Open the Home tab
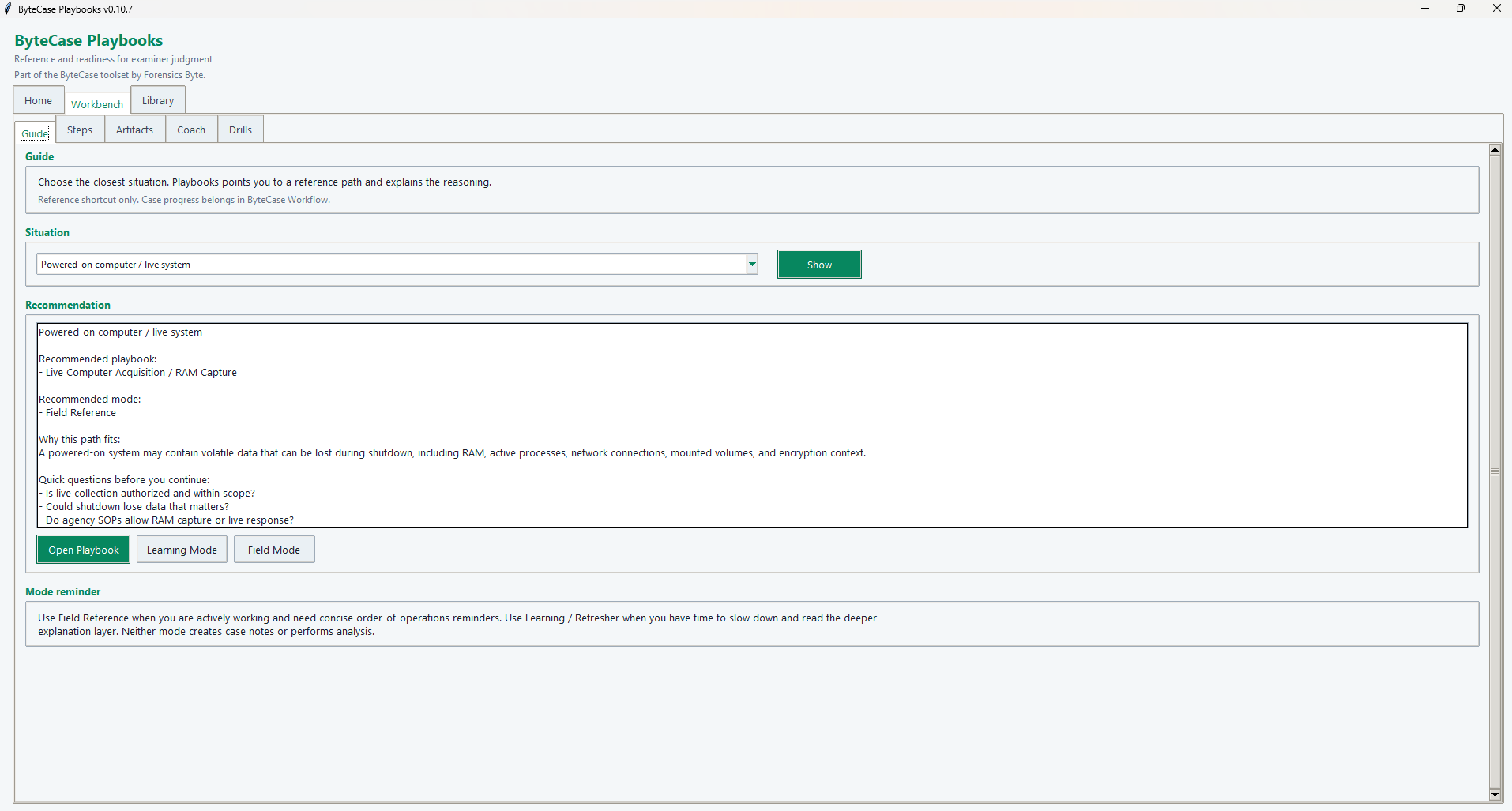Screen dimensions: 1512x811 (38, 100)
